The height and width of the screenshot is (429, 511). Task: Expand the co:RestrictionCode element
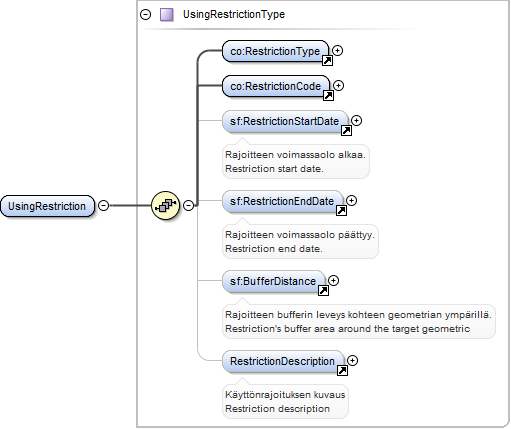click(338, 86)
